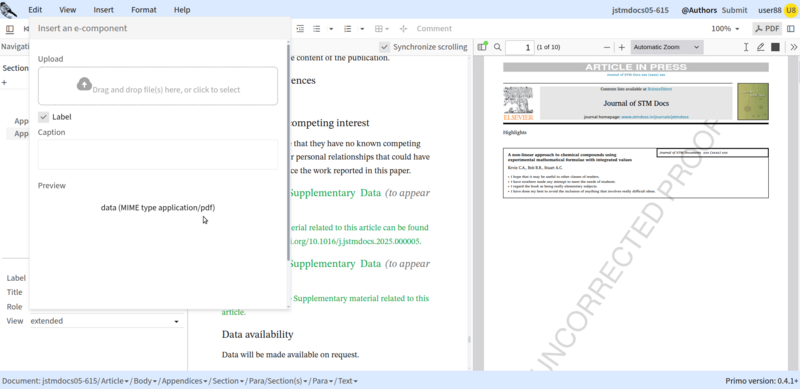800x389 pixels.
Task: Click the Primo version 0.4.1+ status text
Action: pyautogui.click(x=761, y=381)
